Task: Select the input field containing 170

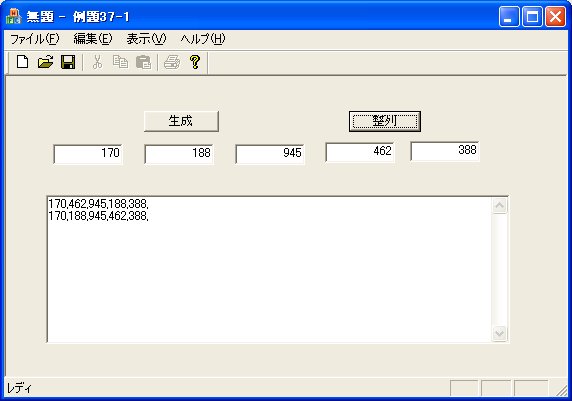Action: [x=88, y=154]
